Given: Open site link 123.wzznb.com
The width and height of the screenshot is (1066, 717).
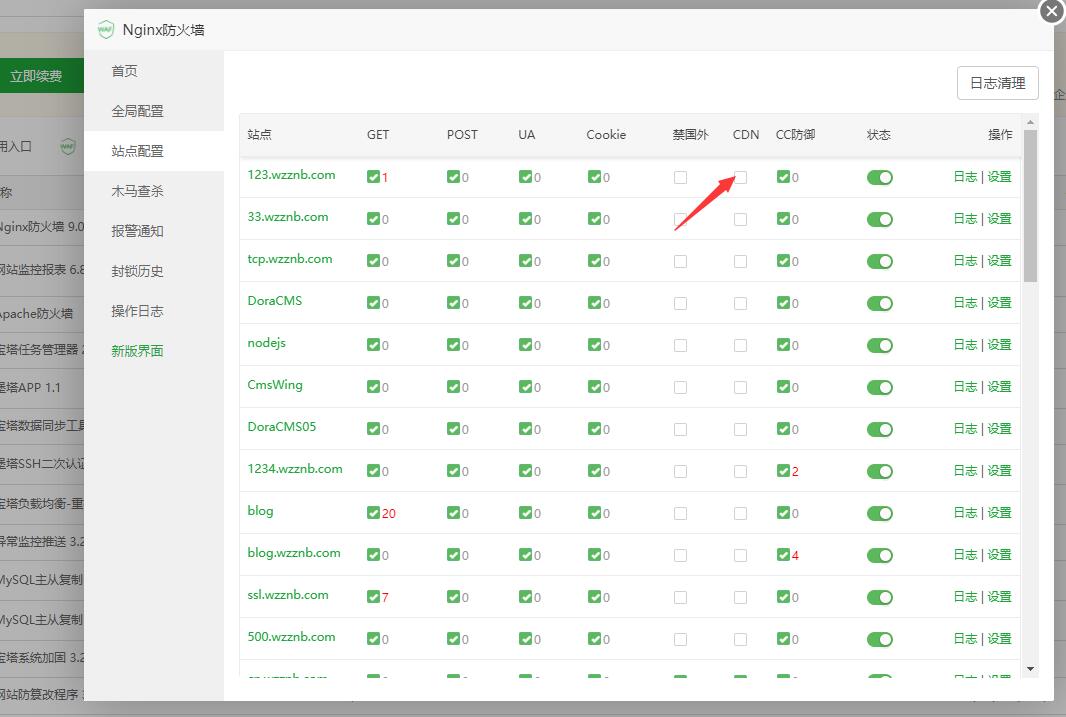Looking at the screenshot, I should point(291,175).
